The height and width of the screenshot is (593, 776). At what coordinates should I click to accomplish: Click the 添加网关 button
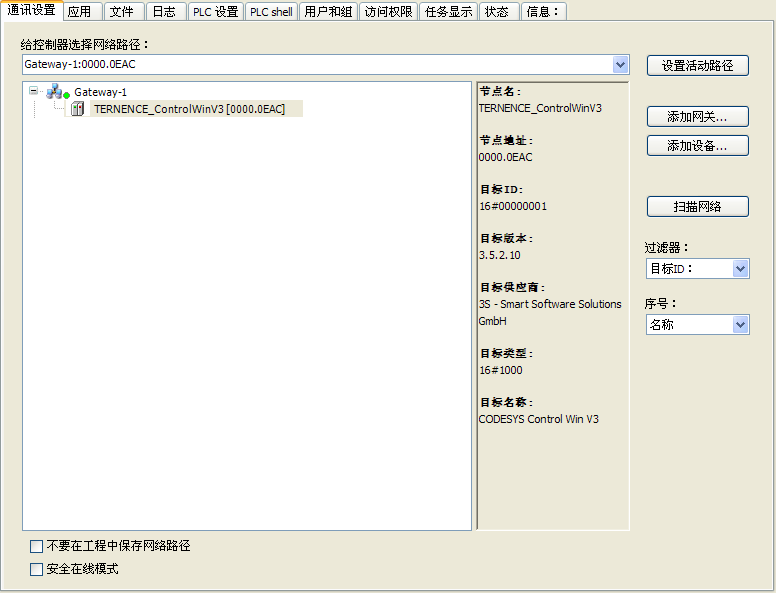tap(698, 117)
